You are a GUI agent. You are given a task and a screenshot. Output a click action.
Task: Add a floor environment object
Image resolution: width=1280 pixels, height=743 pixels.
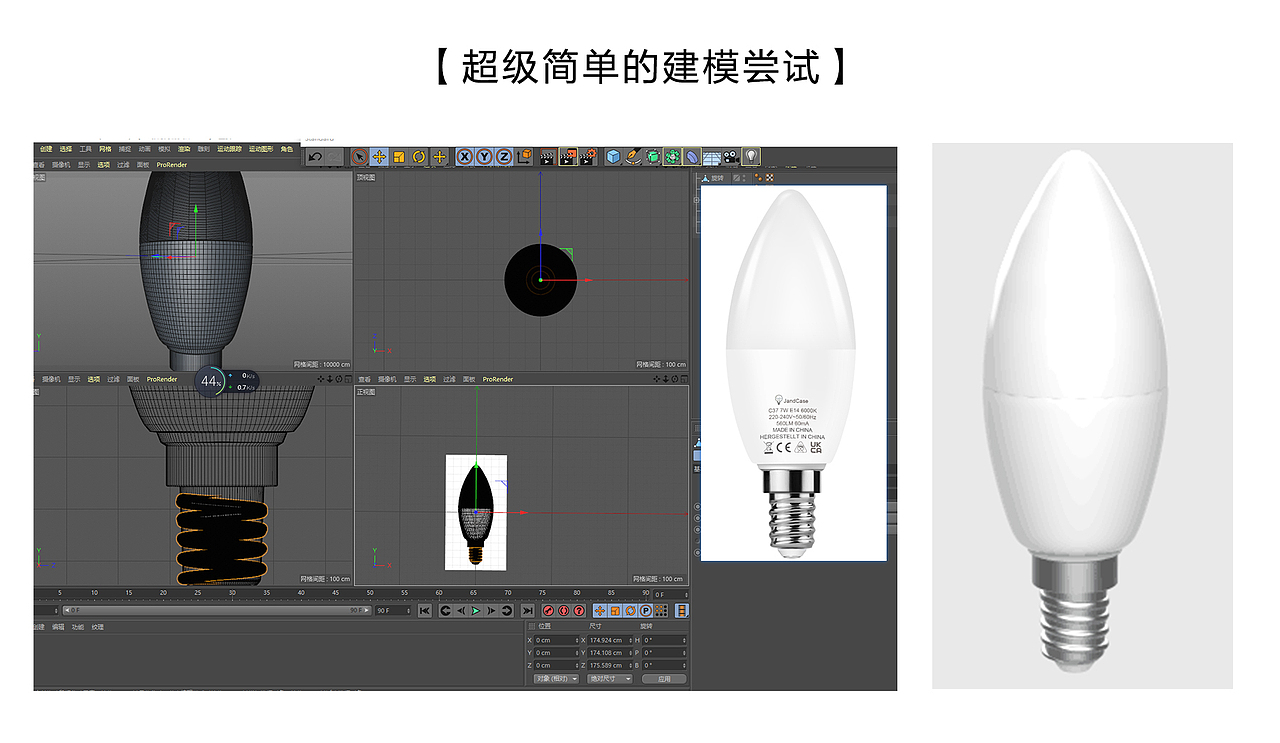[x=712, y=157]
